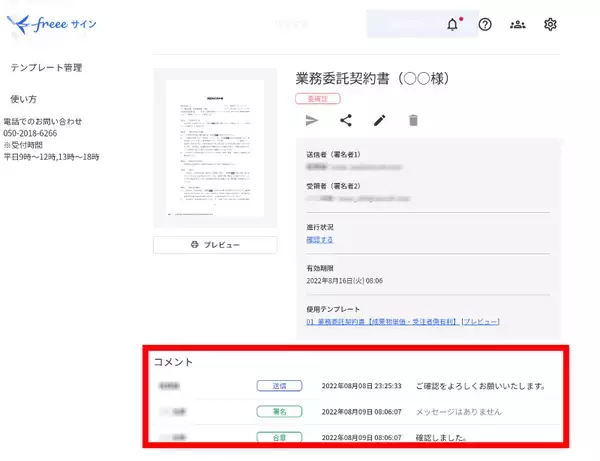Viewport: 600px width, 461px height.
Task: Click the share icon under contract title
Action: click(346, 121)
